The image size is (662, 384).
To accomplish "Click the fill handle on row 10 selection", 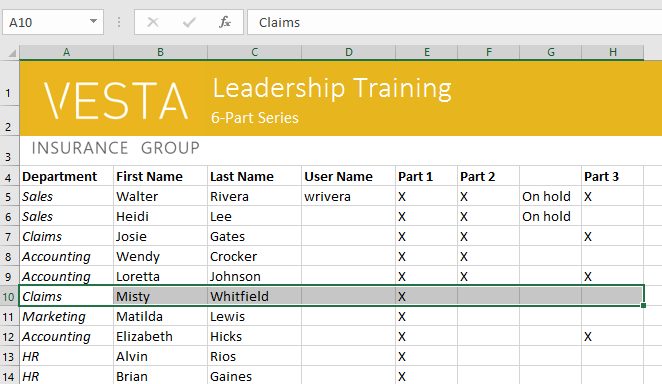I will [x=643, y=305].
